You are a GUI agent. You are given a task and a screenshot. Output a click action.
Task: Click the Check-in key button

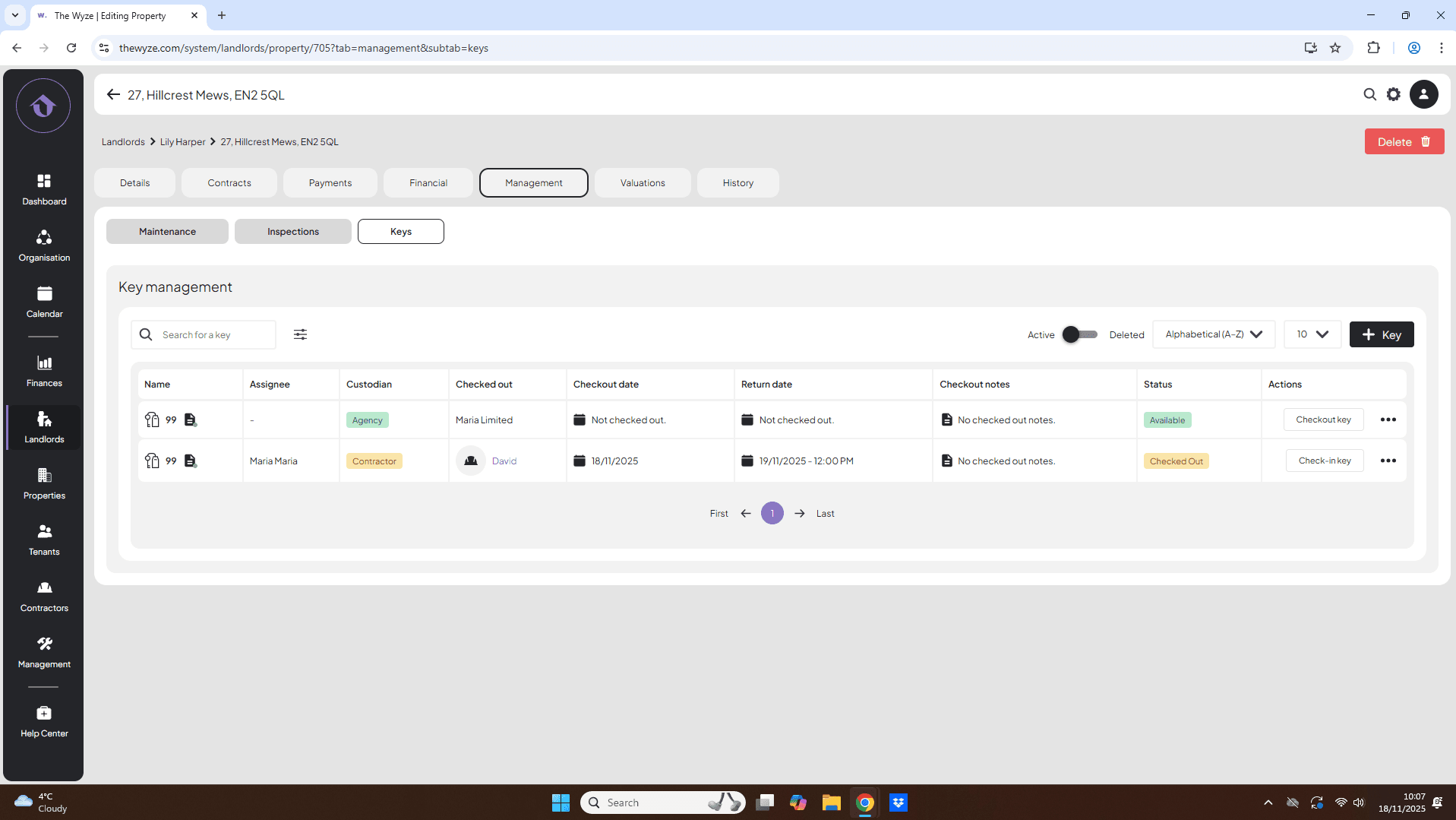(1324, 461)
